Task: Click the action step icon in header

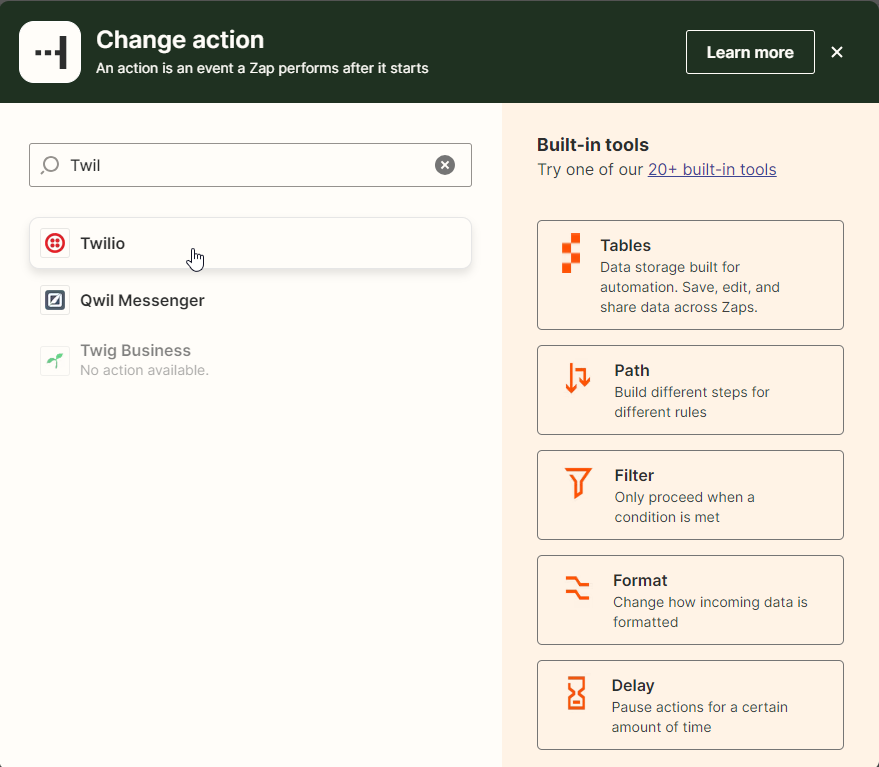Action: [x=50, y=52]
